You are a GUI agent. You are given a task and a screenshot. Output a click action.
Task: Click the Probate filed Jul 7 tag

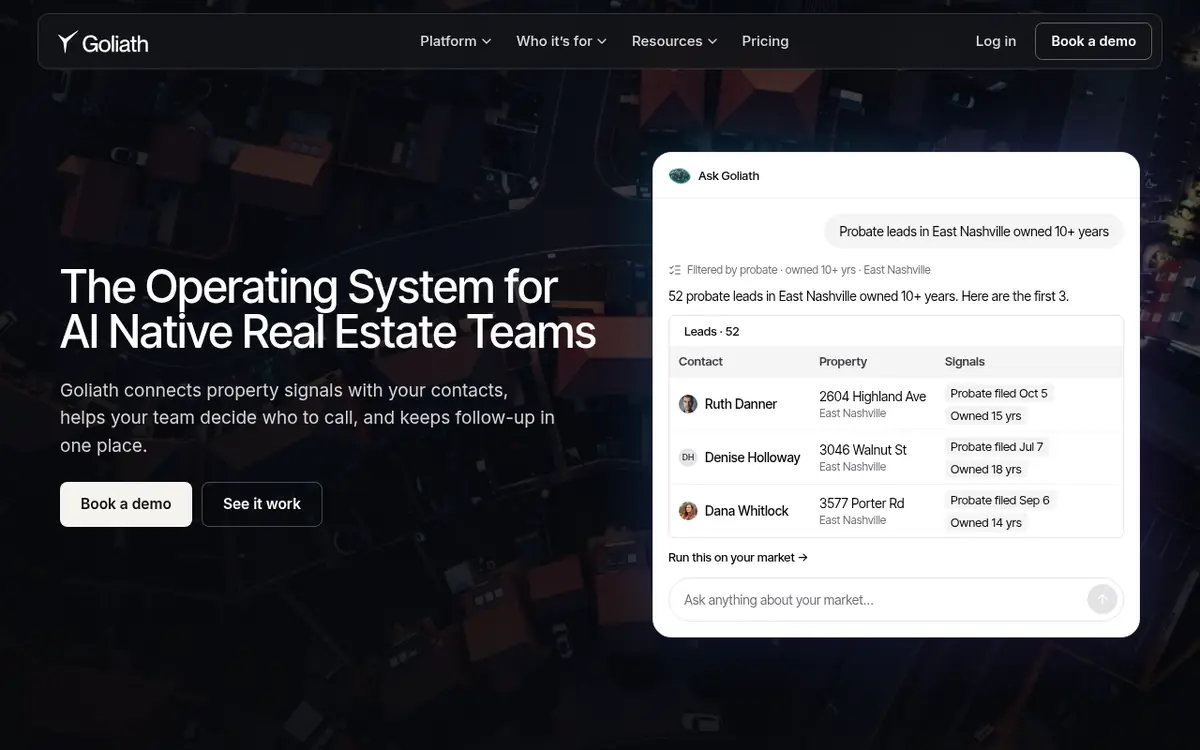point(997,447)
